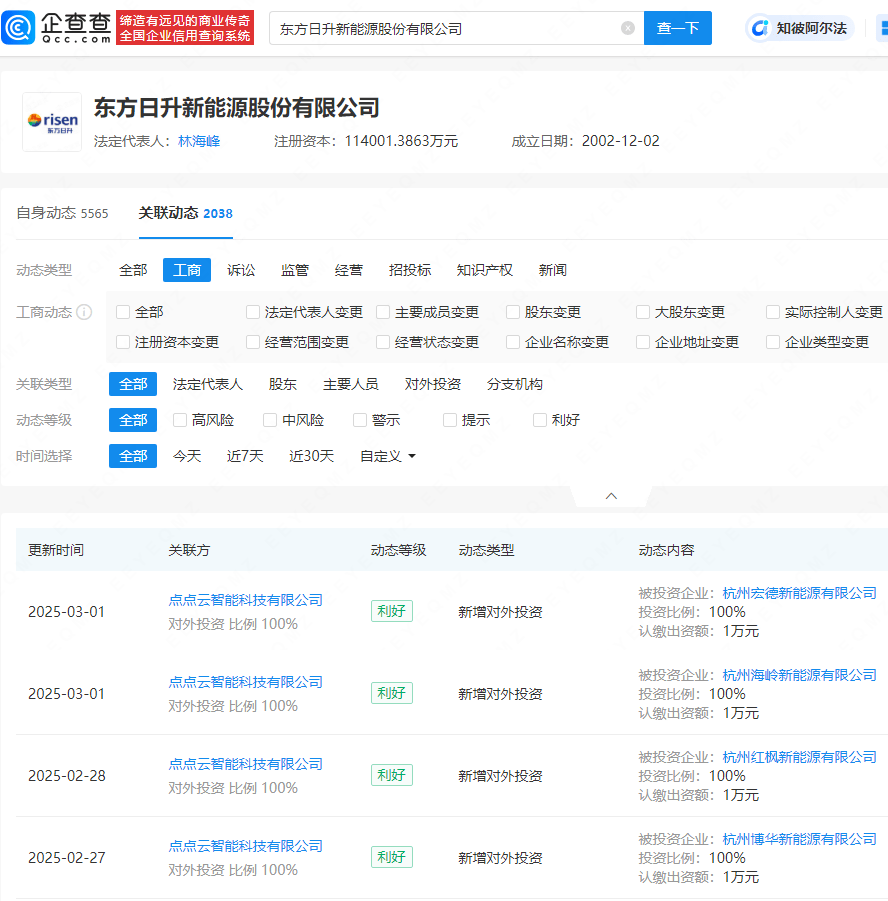This screenshot has width=888, height=901.
Task: Switch to the 关联动态 tab
Action: click(186, 213)
